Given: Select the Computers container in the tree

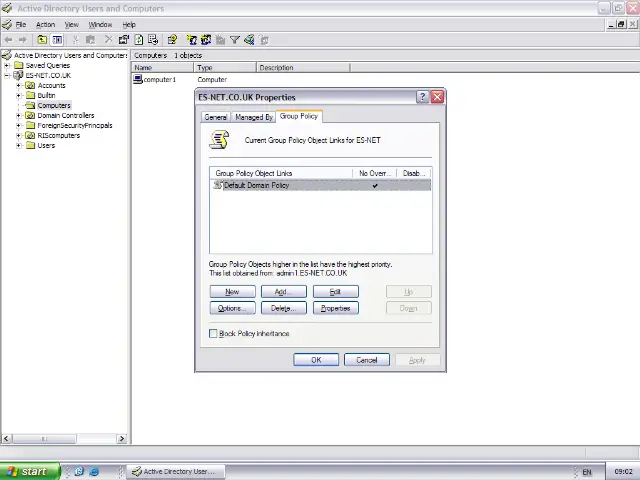Looking at the screenshot, I should 54,105.
